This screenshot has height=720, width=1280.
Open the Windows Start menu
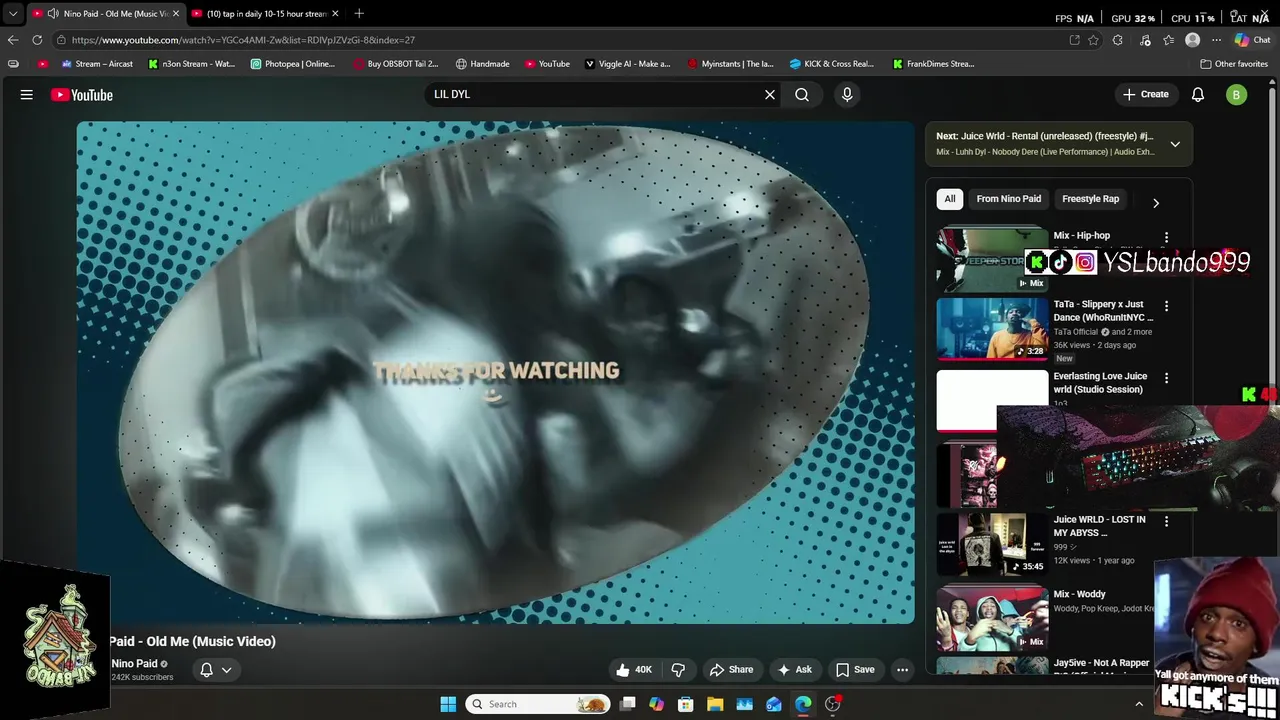click(448, 704)
